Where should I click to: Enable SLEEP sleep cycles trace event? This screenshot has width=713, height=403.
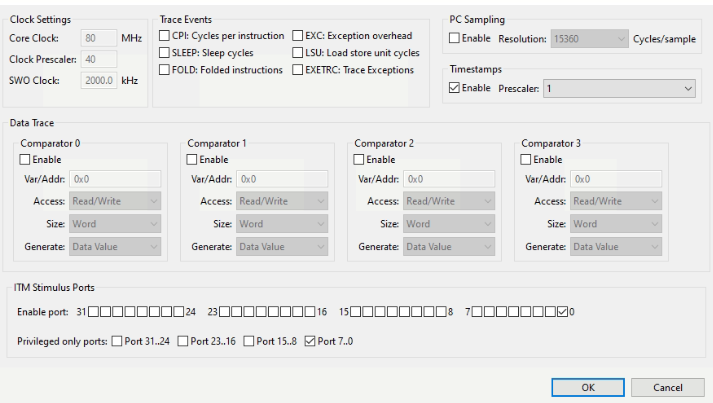[x=165, y=53]
